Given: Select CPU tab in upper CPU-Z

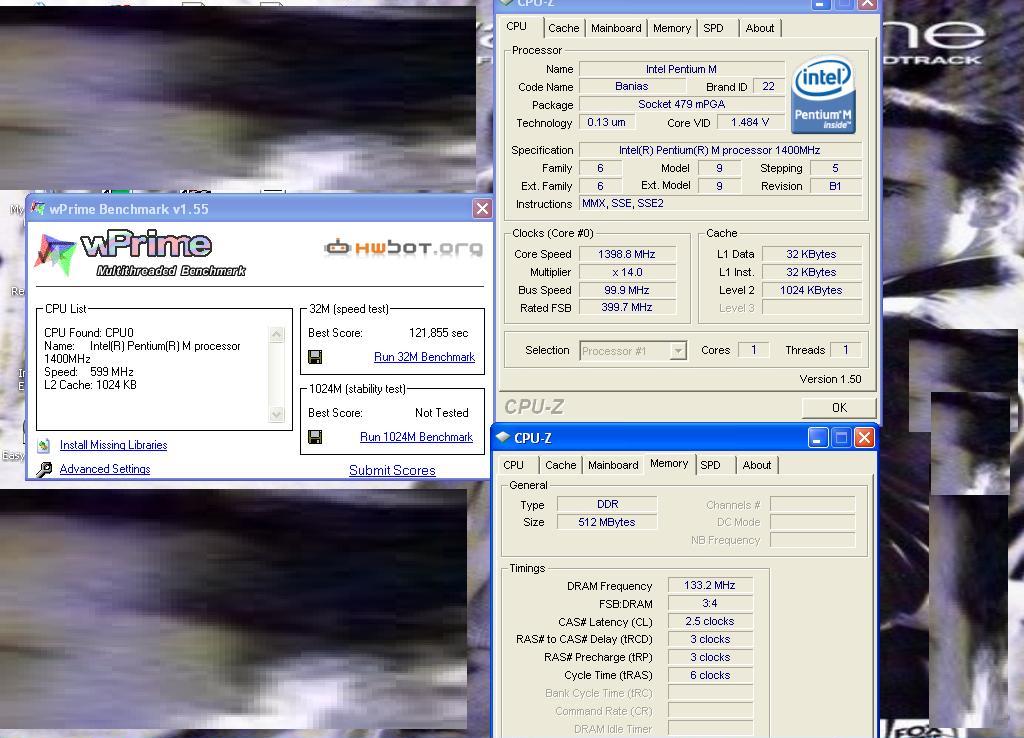Looking at the screenshot, I should click(517, 26).
